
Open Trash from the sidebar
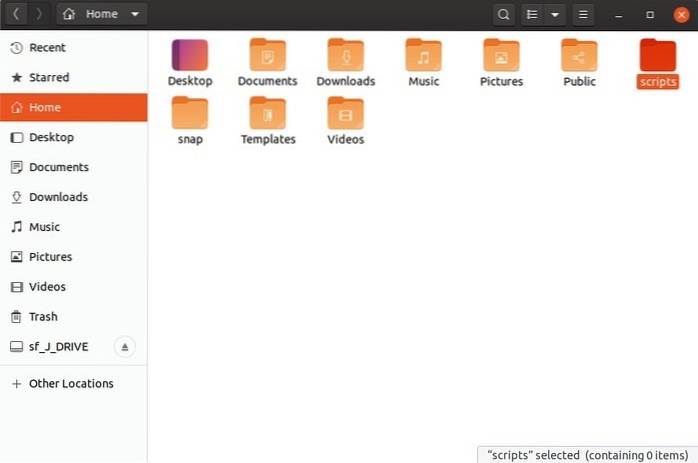pos(43,317)
